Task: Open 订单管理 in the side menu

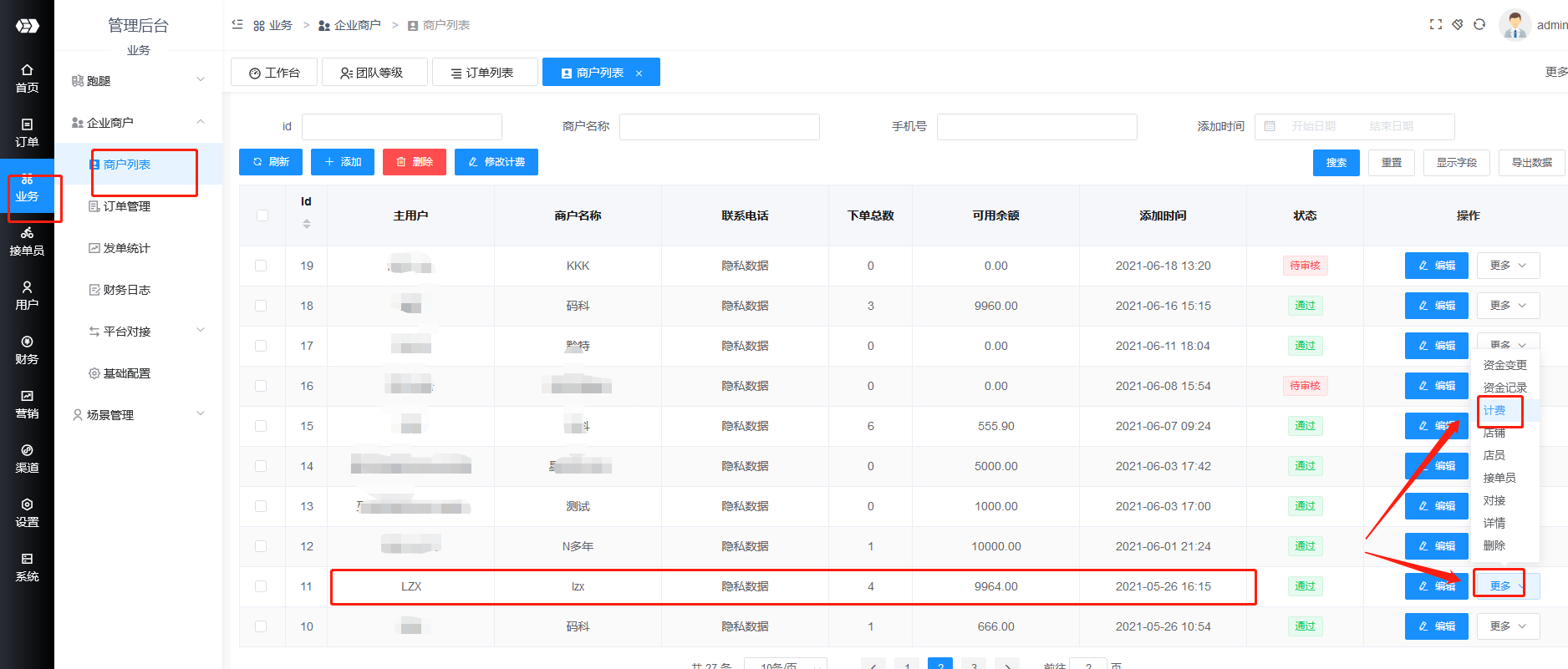Action: (x=138, y=206)
